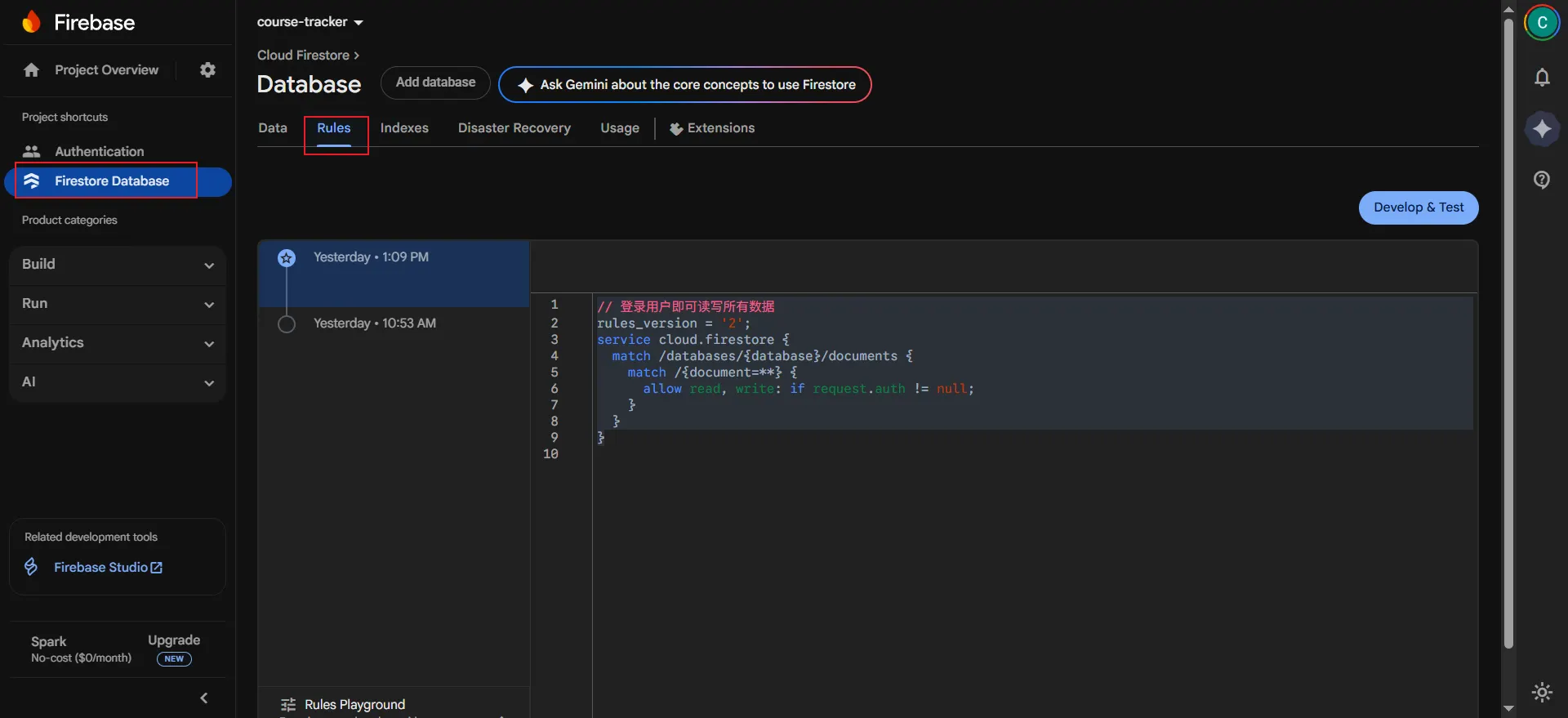
Task: Expand the Build category
Action: [117, 265]
